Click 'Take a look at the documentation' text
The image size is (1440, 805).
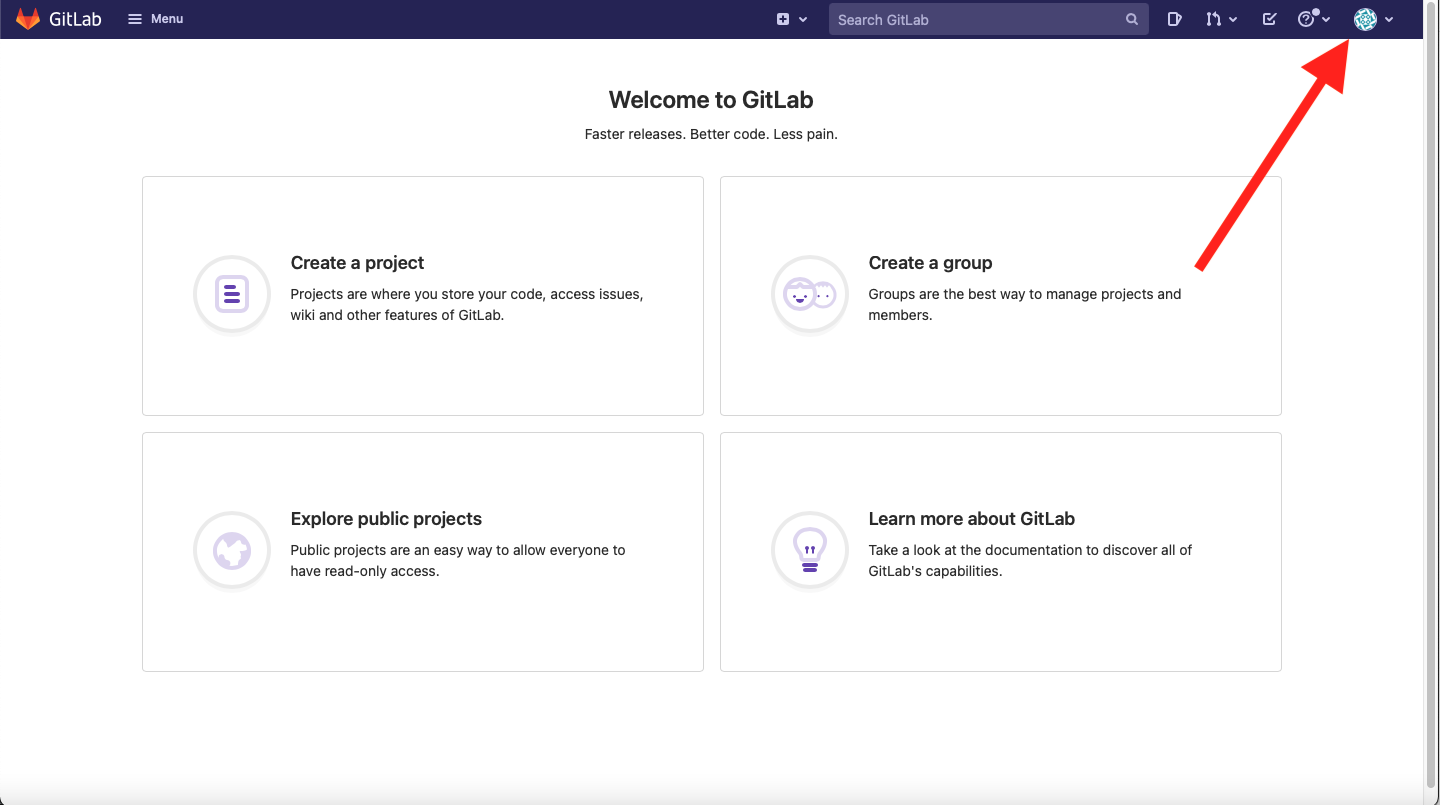[1030, 560]
